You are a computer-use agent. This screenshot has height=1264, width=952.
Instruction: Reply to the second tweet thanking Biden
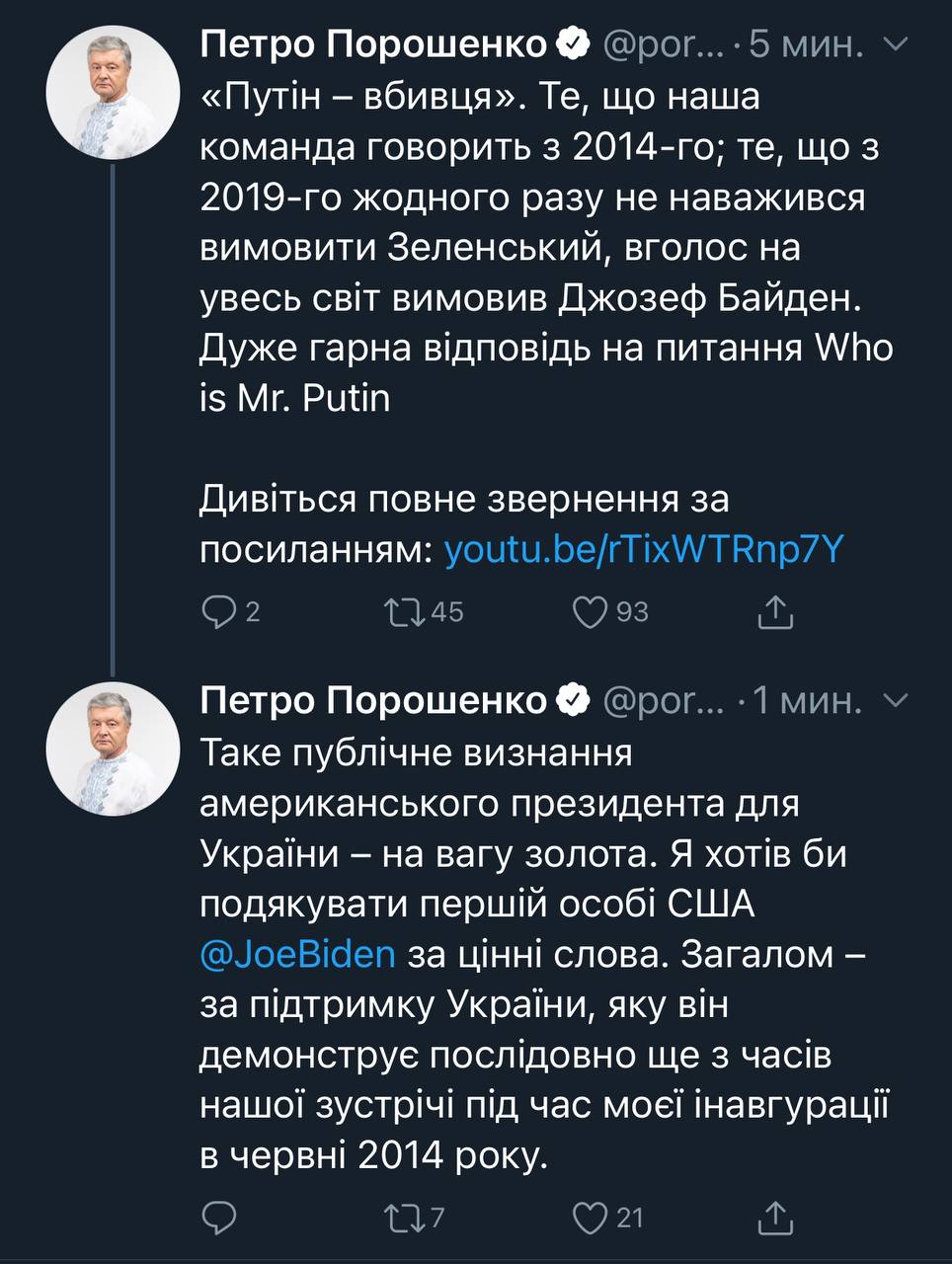tap(217, 1218)
